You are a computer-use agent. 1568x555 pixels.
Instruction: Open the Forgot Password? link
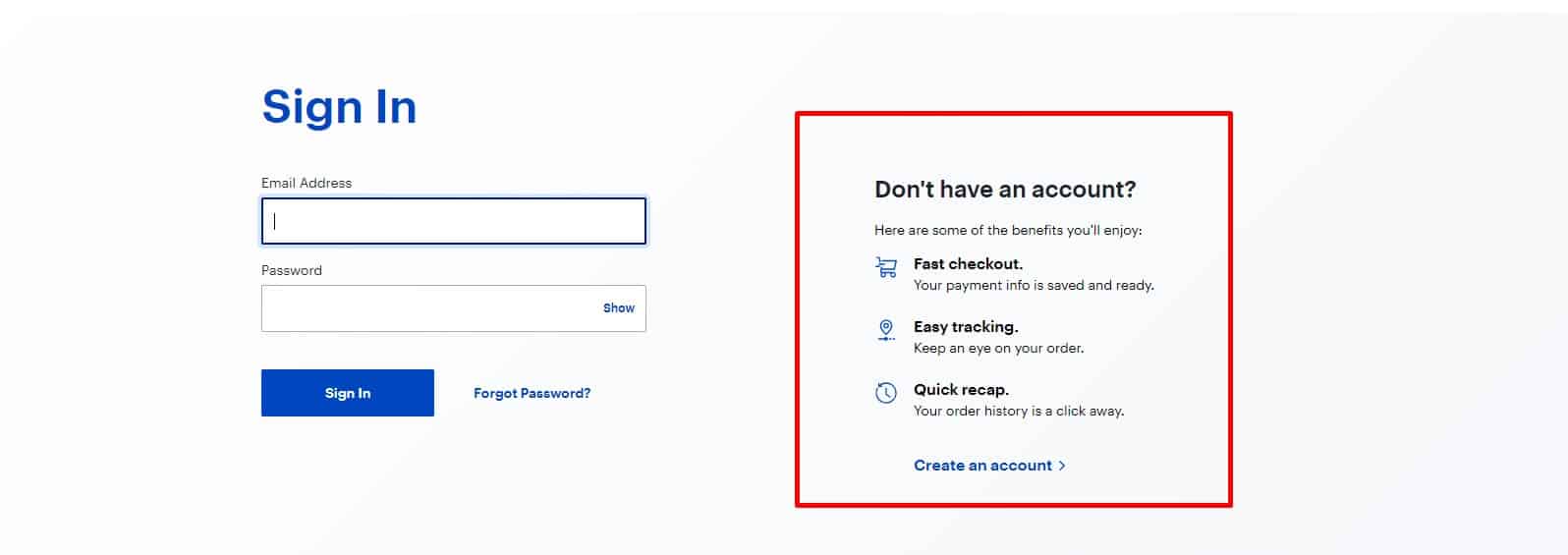click(x=532, y=393)
